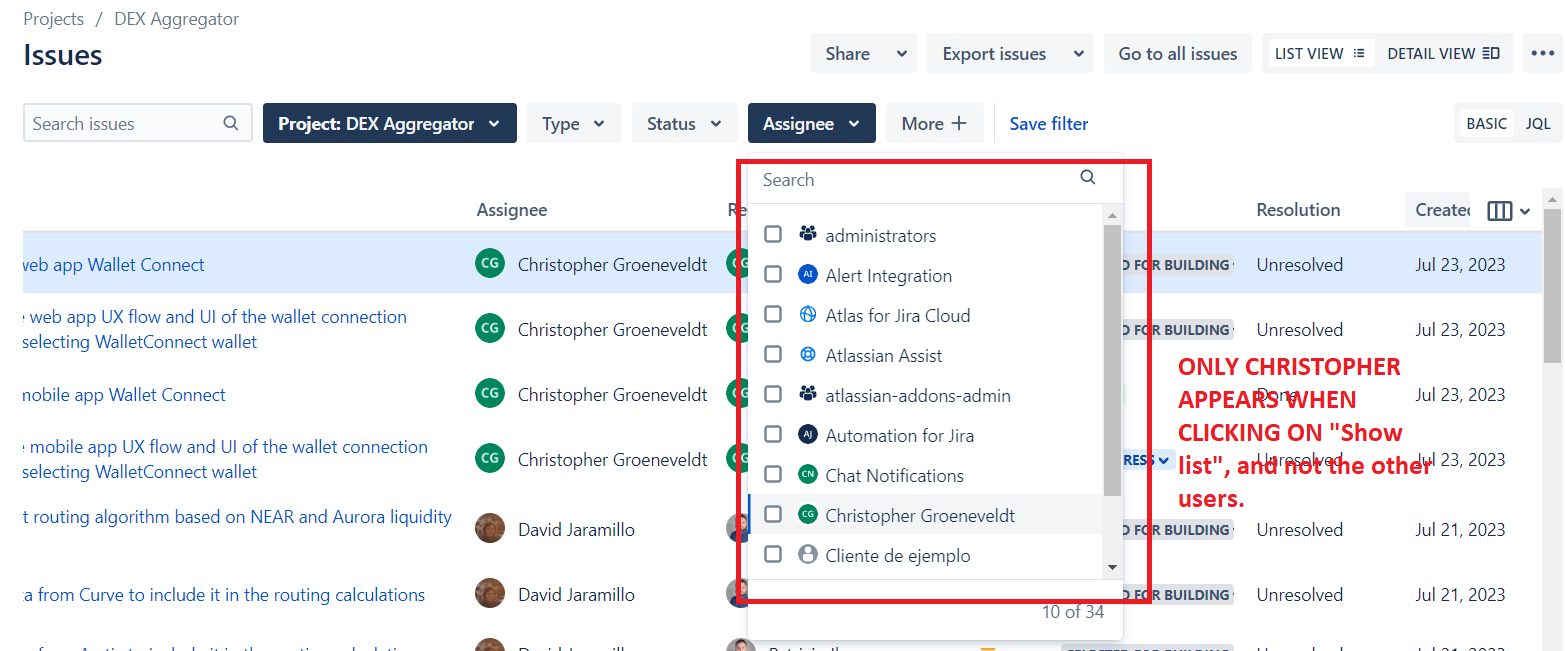The height and width of the screenshot is (651, 1565).
Task: Click Christopher Groeneveldt's CG avatar icon
Action: click(490, 263)
